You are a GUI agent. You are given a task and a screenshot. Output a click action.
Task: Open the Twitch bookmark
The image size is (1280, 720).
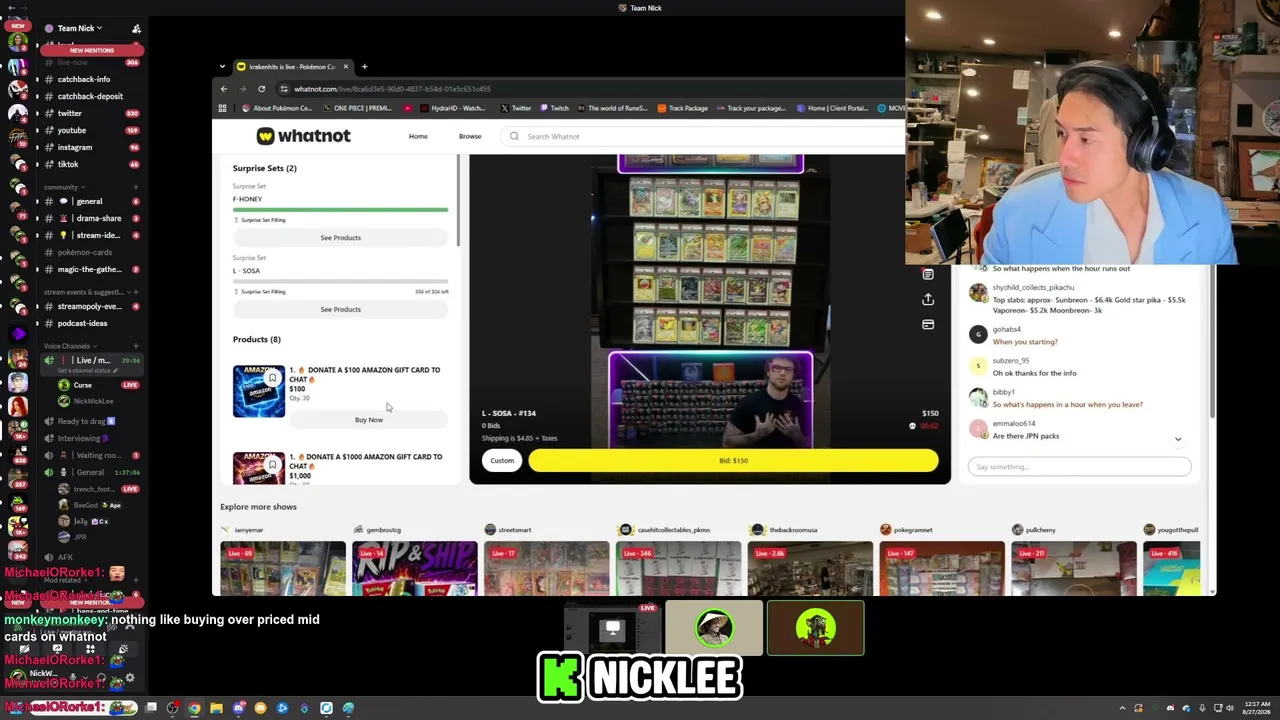click(554, 108)
